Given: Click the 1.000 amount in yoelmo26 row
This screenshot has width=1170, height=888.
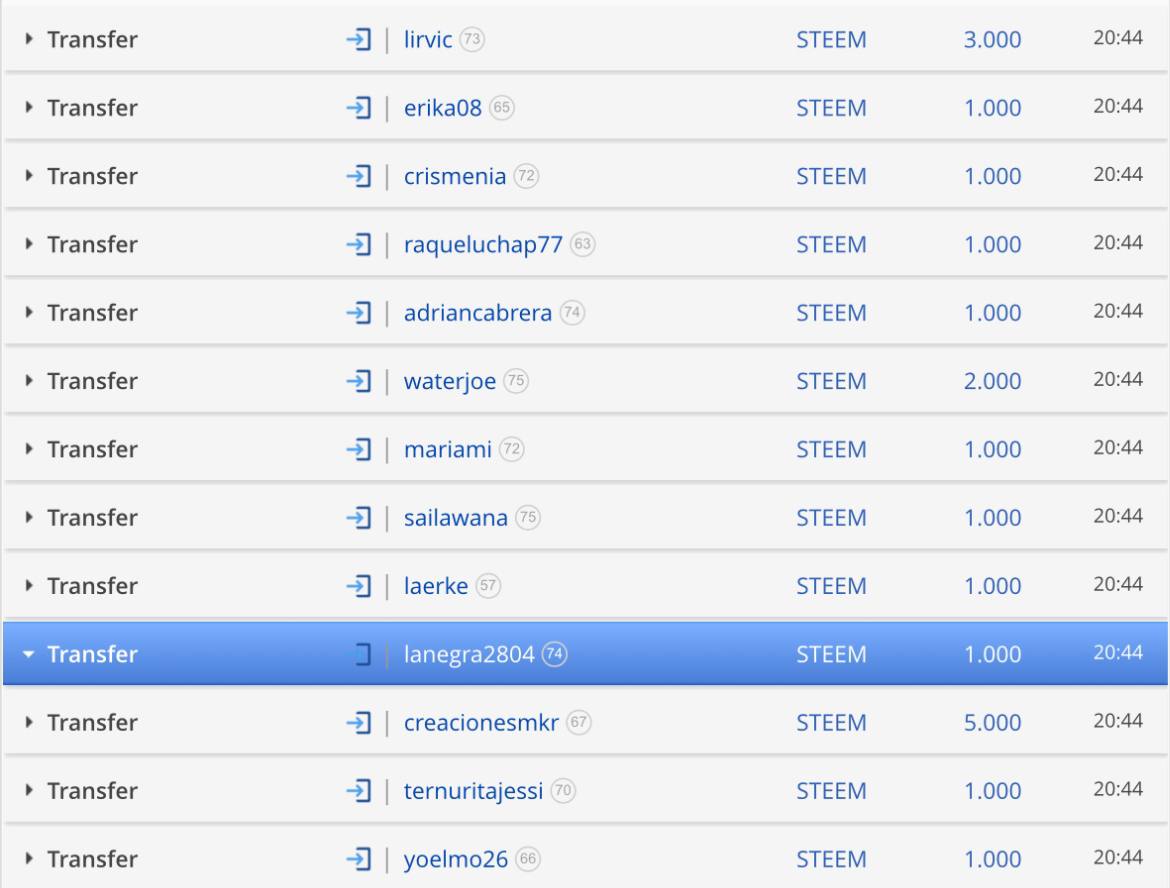Looking at the screenshot, I should pyautogui.click(x=992, y=860).
